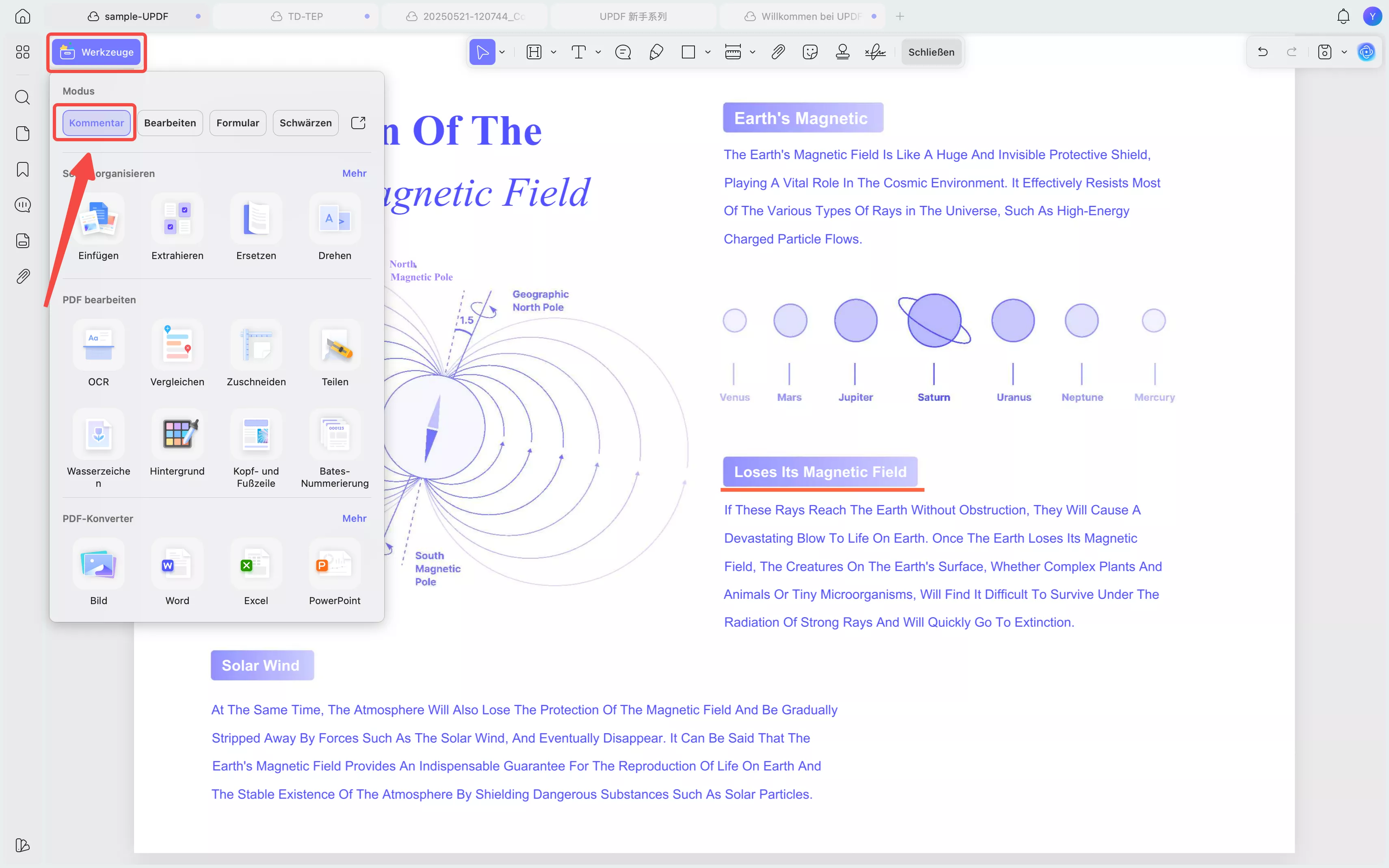Expand the shape rectangle dropdown arrow
The height and width of the screenshot is (868, 1389).
point(708,52)
